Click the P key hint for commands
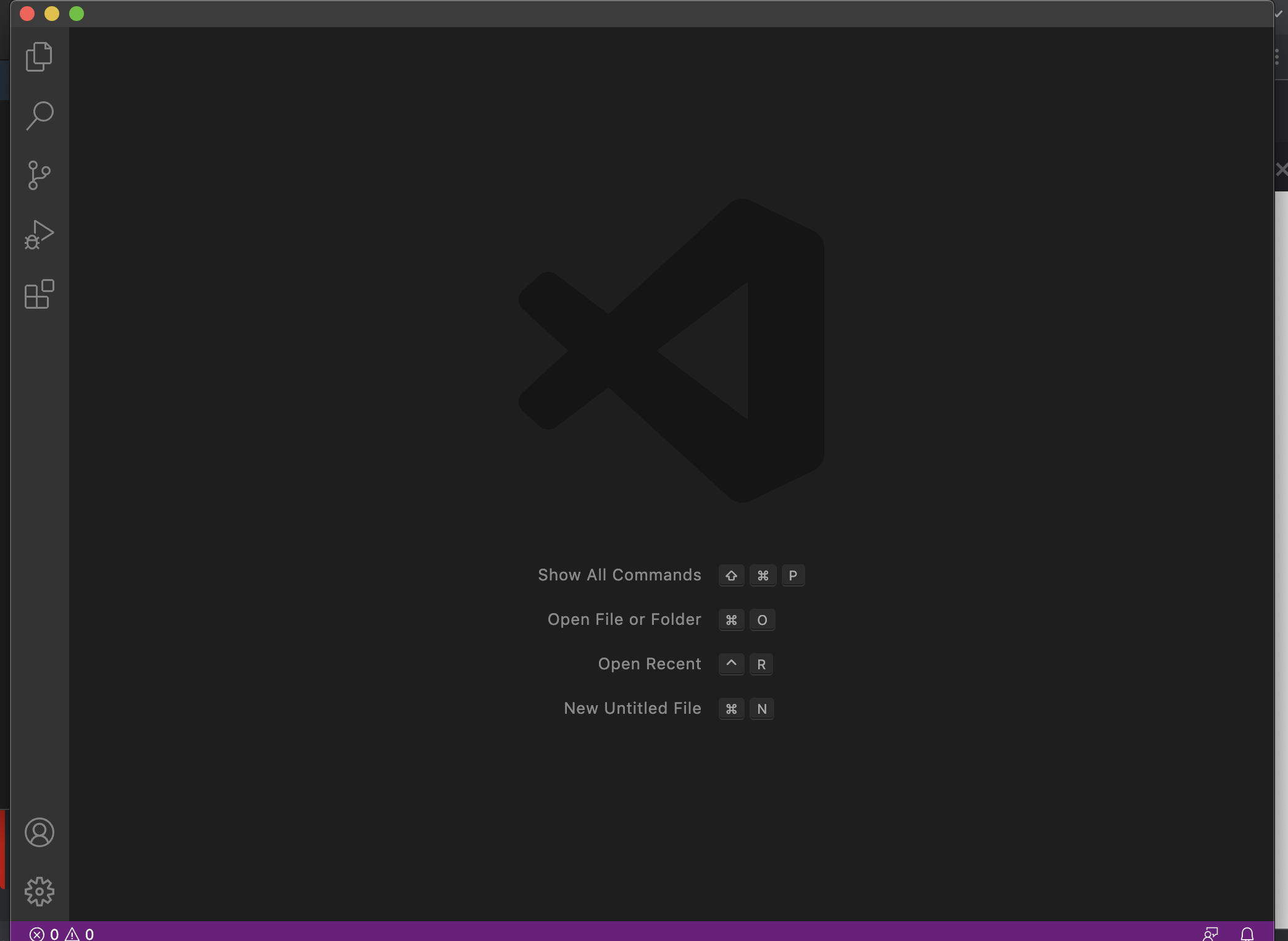Screen dimensions: 1288x941 (793, 575)
